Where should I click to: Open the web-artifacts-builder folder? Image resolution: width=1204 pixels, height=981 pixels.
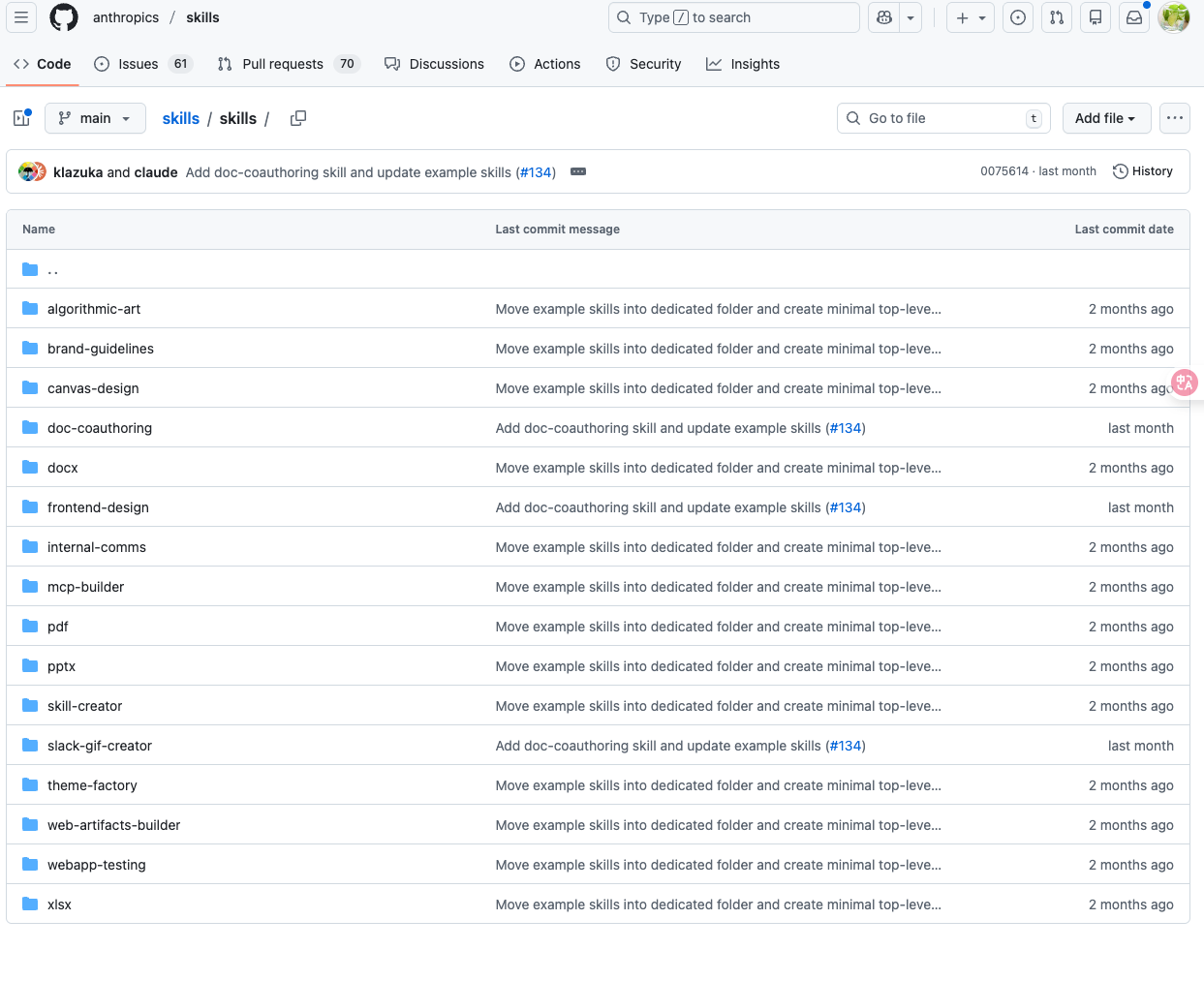coord(113,825)
